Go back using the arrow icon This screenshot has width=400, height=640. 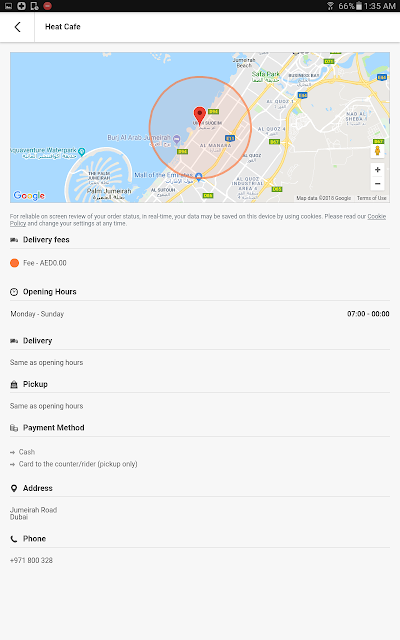point(17,27)
